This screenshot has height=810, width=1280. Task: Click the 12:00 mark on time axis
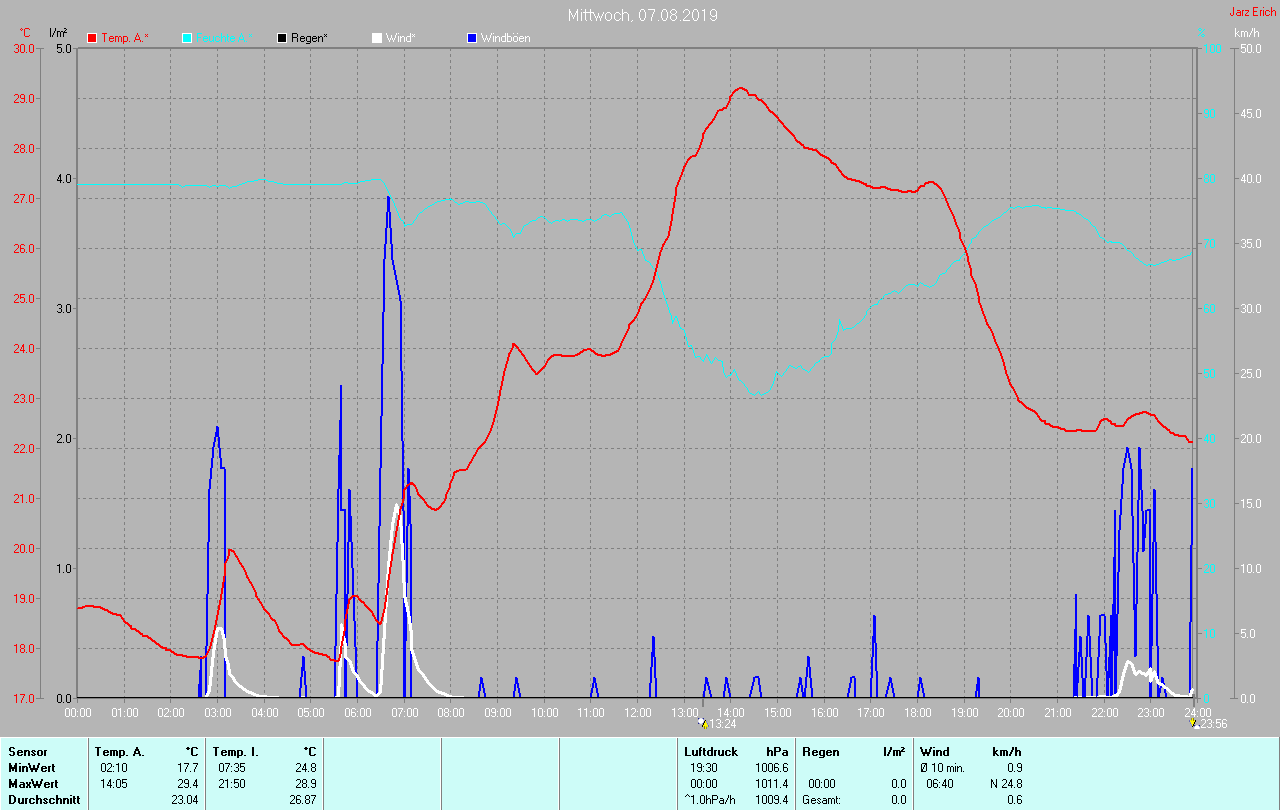pyautogui.click(x=638, y=713)
